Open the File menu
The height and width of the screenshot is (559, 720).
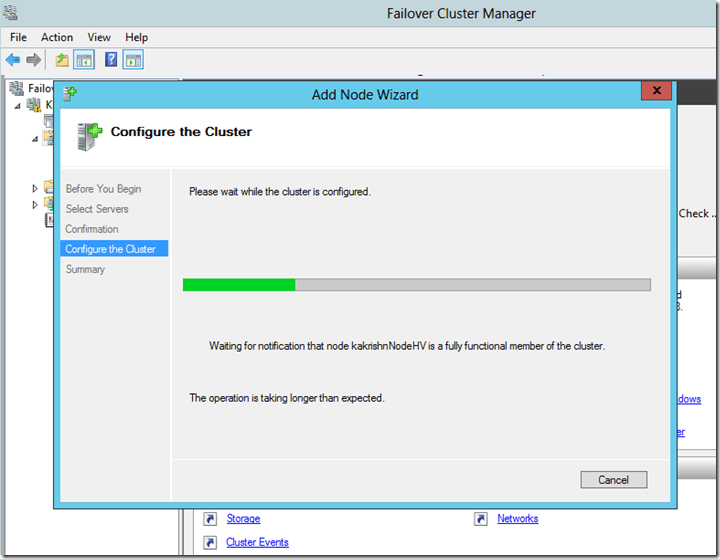(x=18, y=37)
